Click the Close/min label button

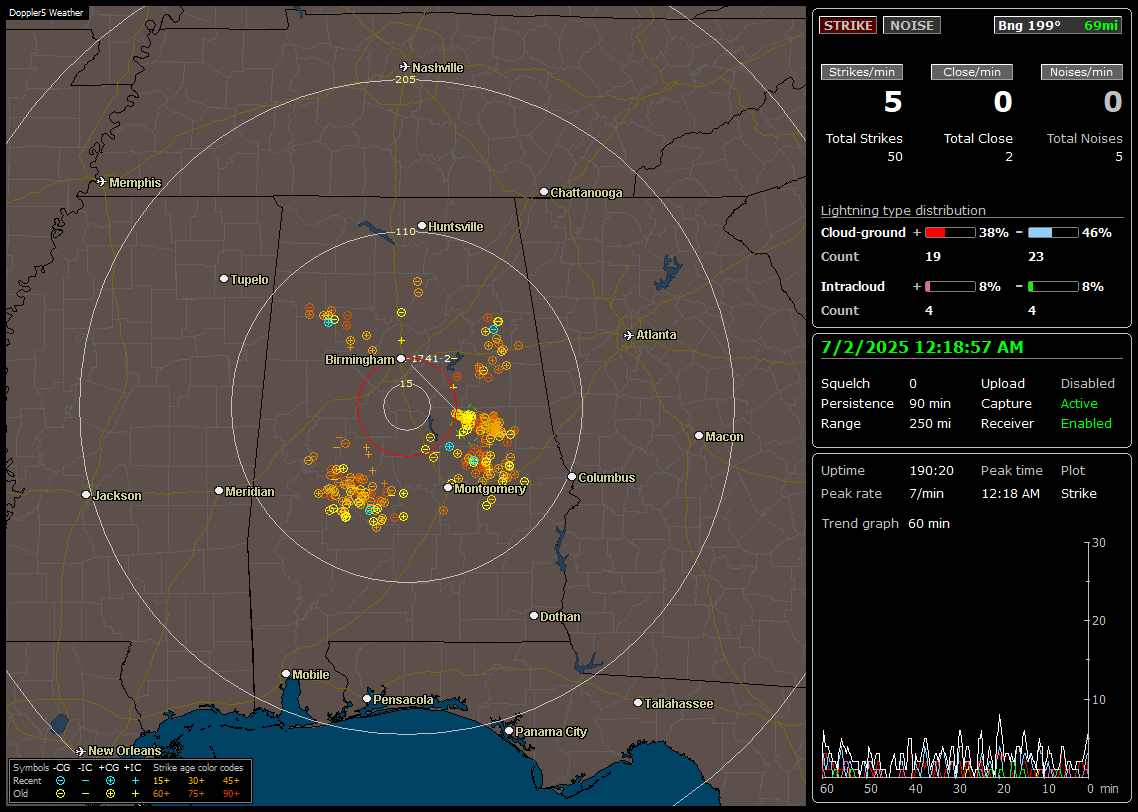972,72
